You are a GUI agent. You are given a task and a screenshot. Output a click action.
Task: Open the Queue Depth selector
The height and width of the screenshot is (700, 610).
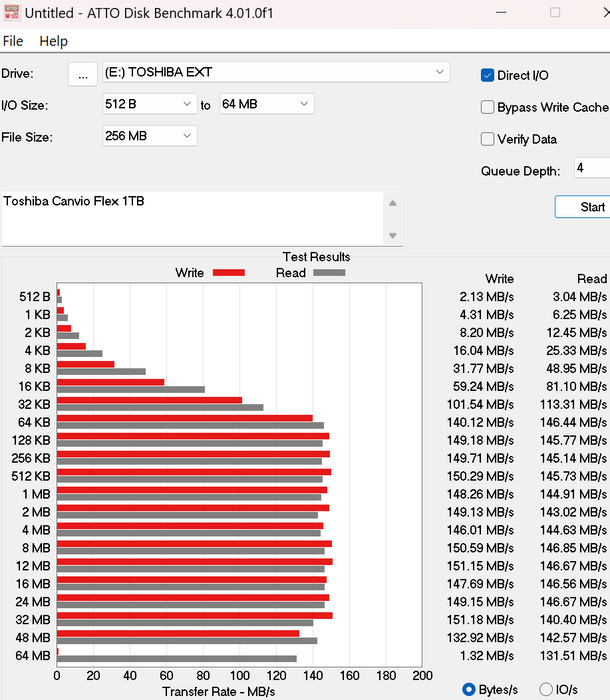[x=591, y=168]
